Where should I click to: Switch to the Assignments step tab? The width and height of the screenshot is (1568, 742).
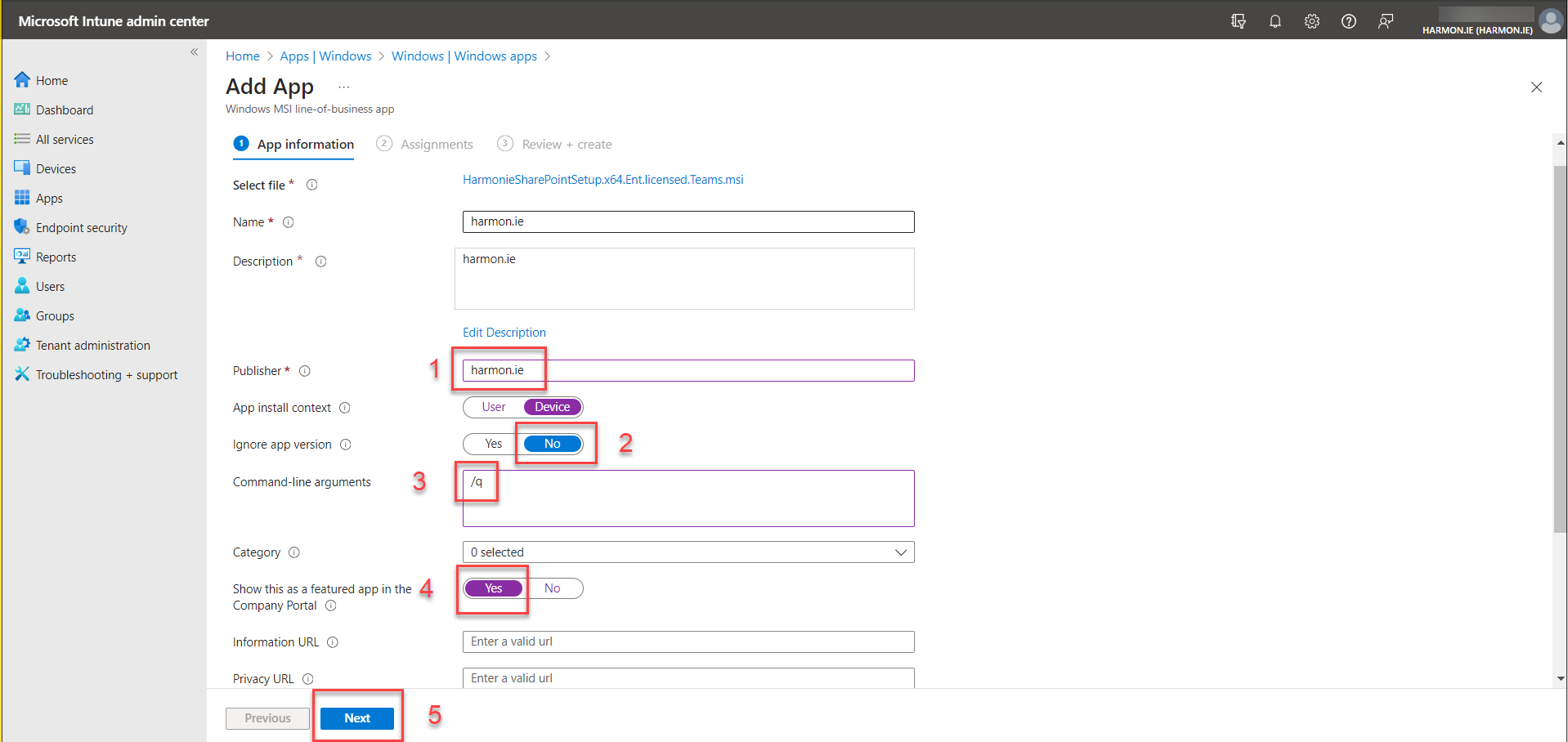(424, 145)
